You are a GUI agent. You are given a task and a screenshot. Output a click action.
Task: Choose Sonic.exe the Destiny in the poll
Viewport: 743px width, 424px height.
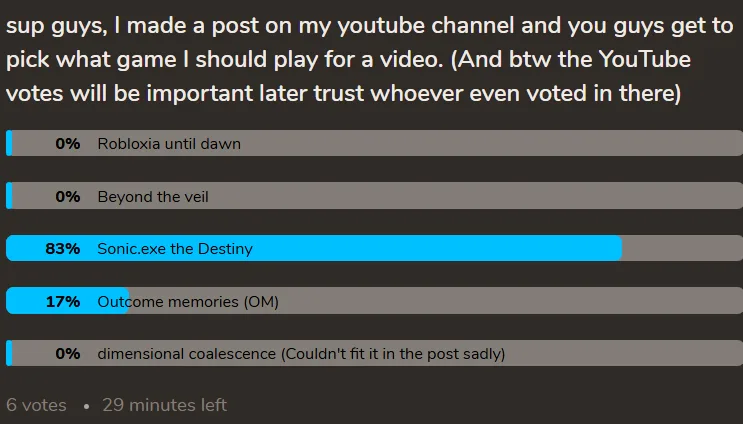tap(175, 249)
